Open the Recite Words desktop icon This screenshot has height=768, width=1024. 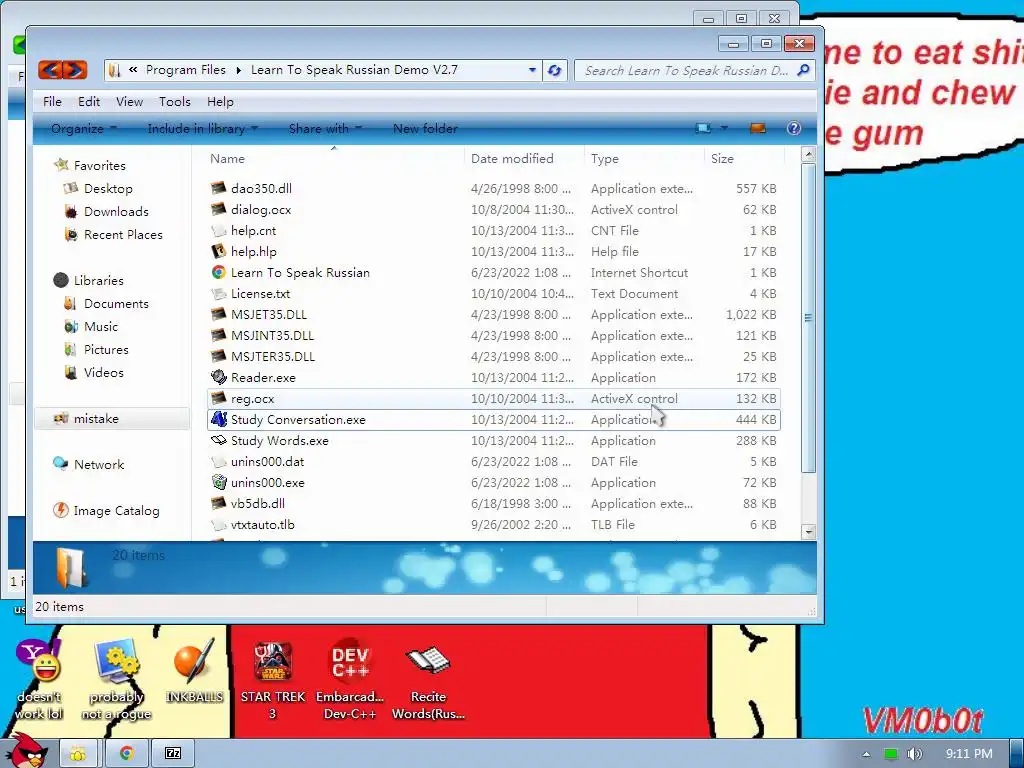[428, 680]
